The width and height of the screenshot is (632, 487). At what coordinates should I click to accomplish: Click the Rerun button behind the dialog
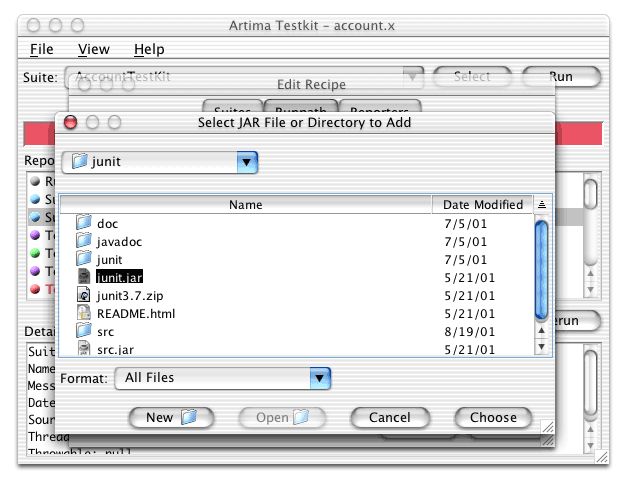pyautogui.click(x=577, y=321)
